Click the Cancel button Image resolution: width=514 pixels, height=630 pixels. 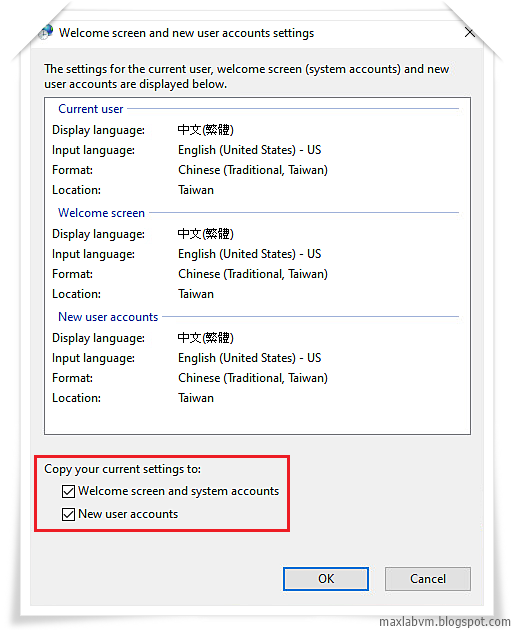click(428, 579)
